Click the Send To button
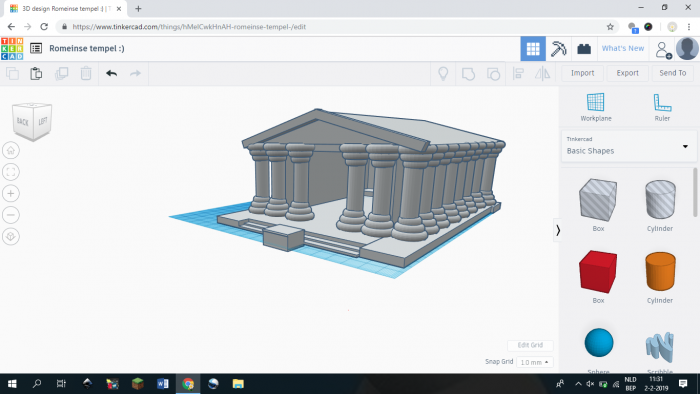The width and height of the screenshot is (700, 394). pyautogui.click(x=672, y=73)
